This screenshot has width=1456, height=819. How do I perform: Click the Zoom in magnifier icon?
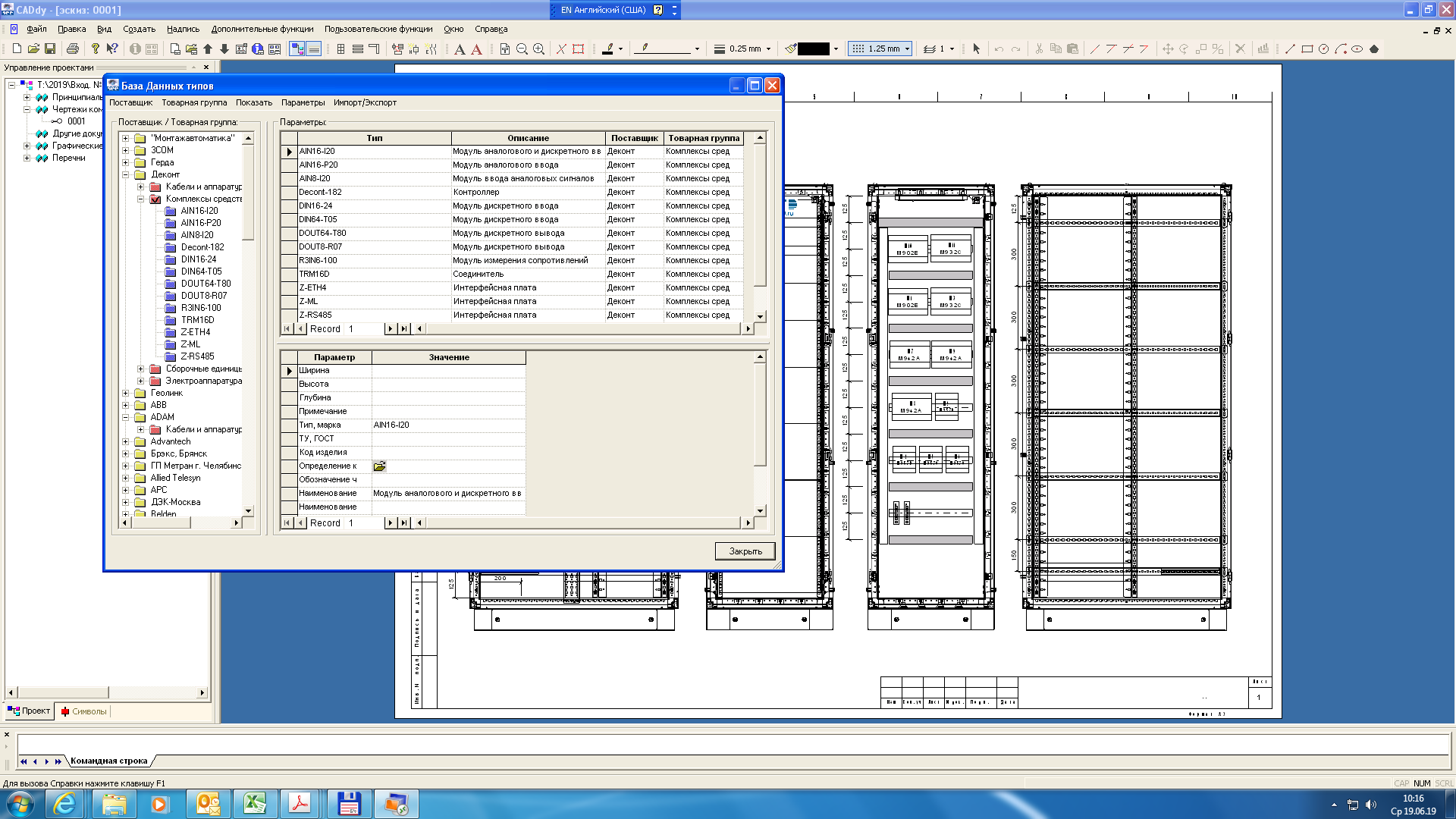click(x=539, y=49)
